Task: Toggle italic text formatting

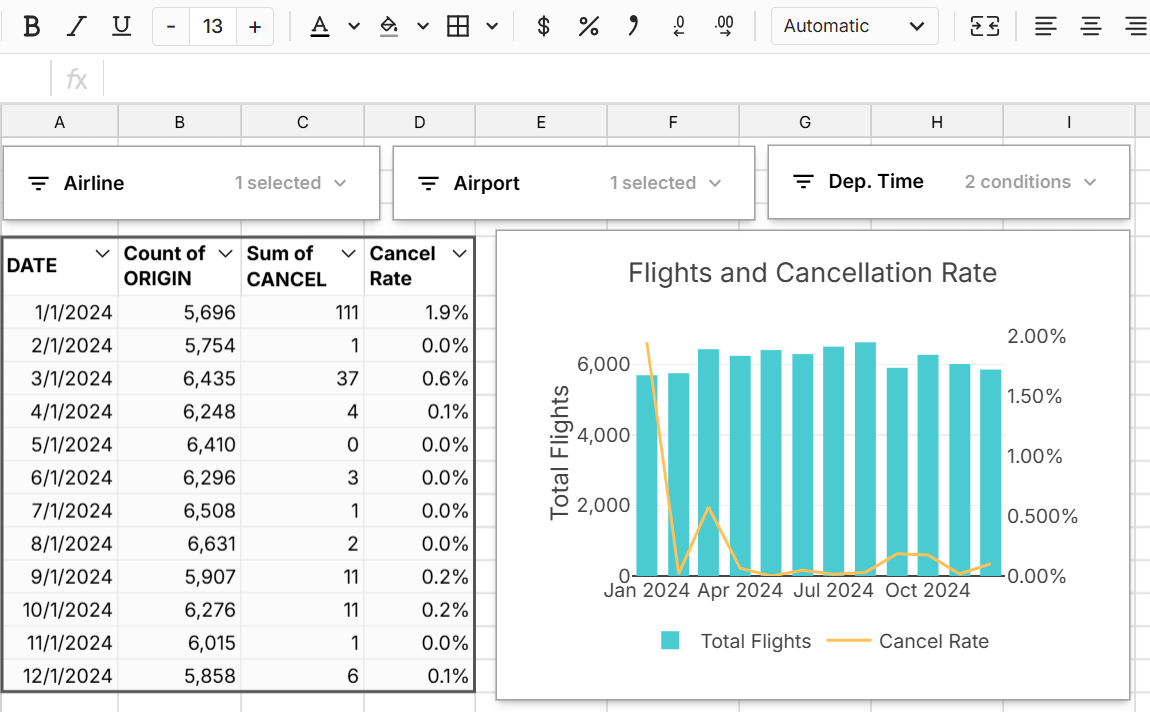Action: [x=76, y=27]
